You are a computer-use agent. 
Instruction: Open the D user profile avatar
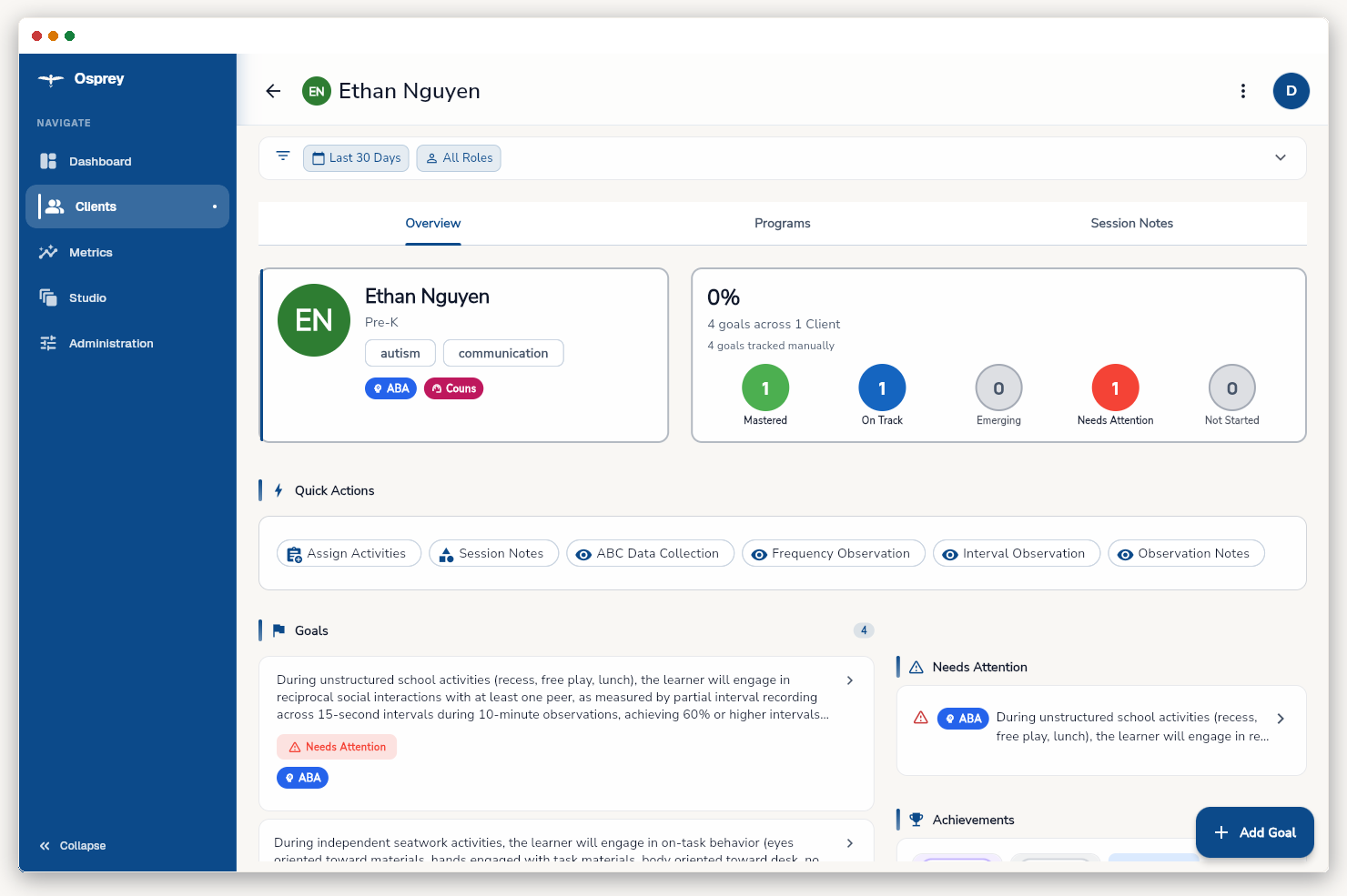1291,91
